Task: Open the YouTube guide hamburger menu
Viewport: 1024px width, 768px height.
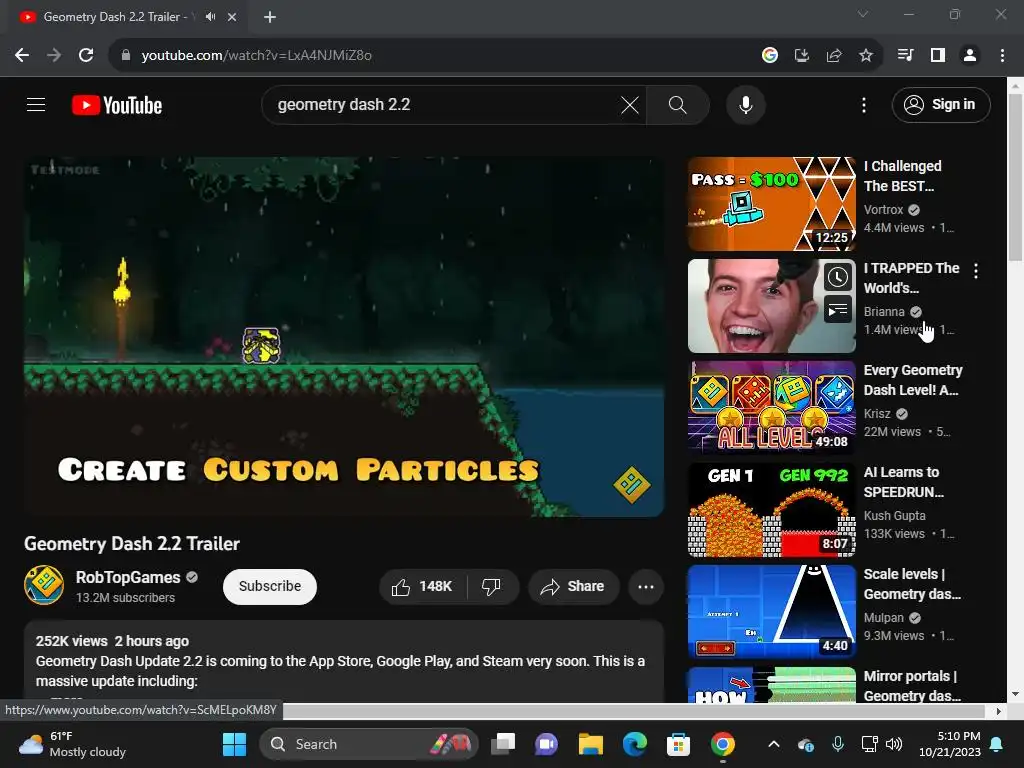Action: pos(36,104)
